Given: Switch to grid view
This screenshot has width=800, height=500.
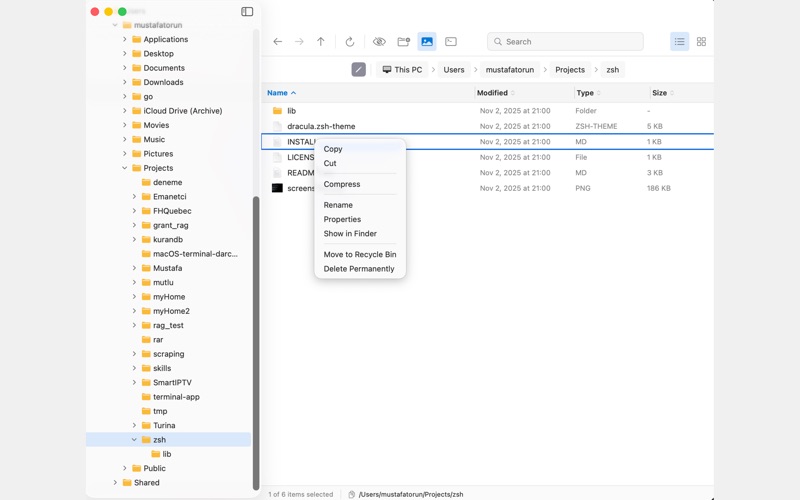Looking at the screenshot, I should [702, 42].
